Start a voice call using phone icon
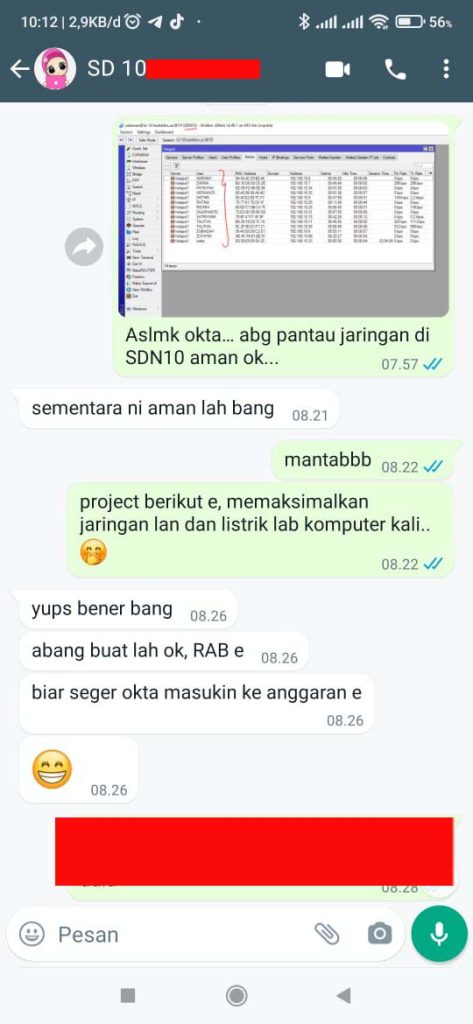 395,69
